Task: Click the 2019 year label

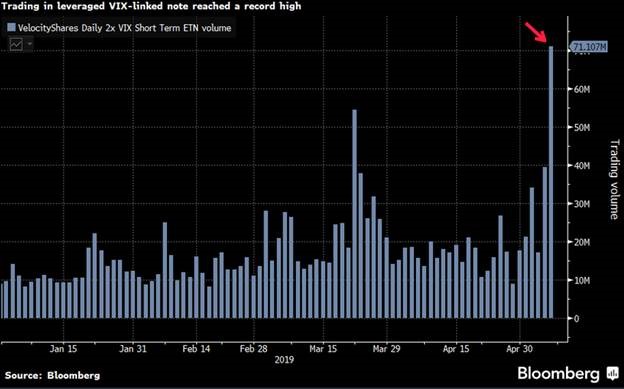Action: 285,360
